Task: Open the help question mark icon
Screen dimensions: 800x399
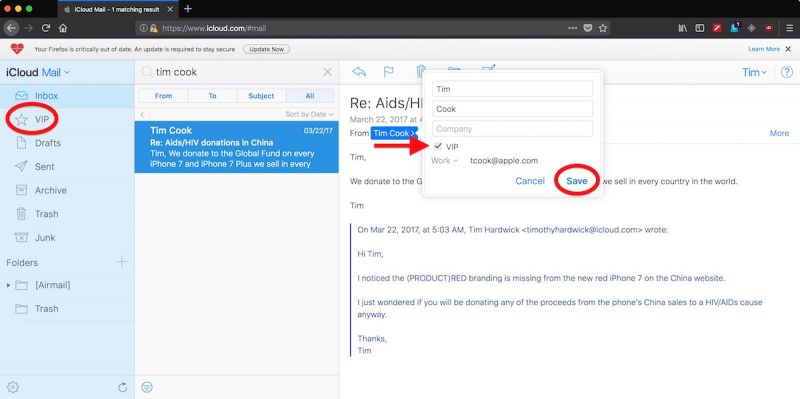Action: point(787,72)
